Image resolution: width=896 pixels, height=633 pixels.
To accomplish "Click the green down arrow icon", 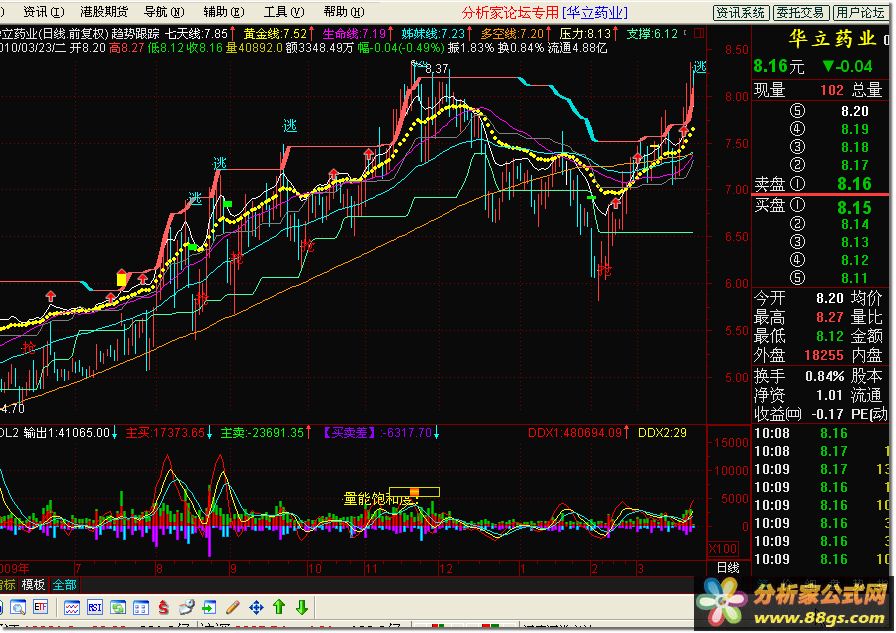I will pyautogui.click(x=302, y=607).
